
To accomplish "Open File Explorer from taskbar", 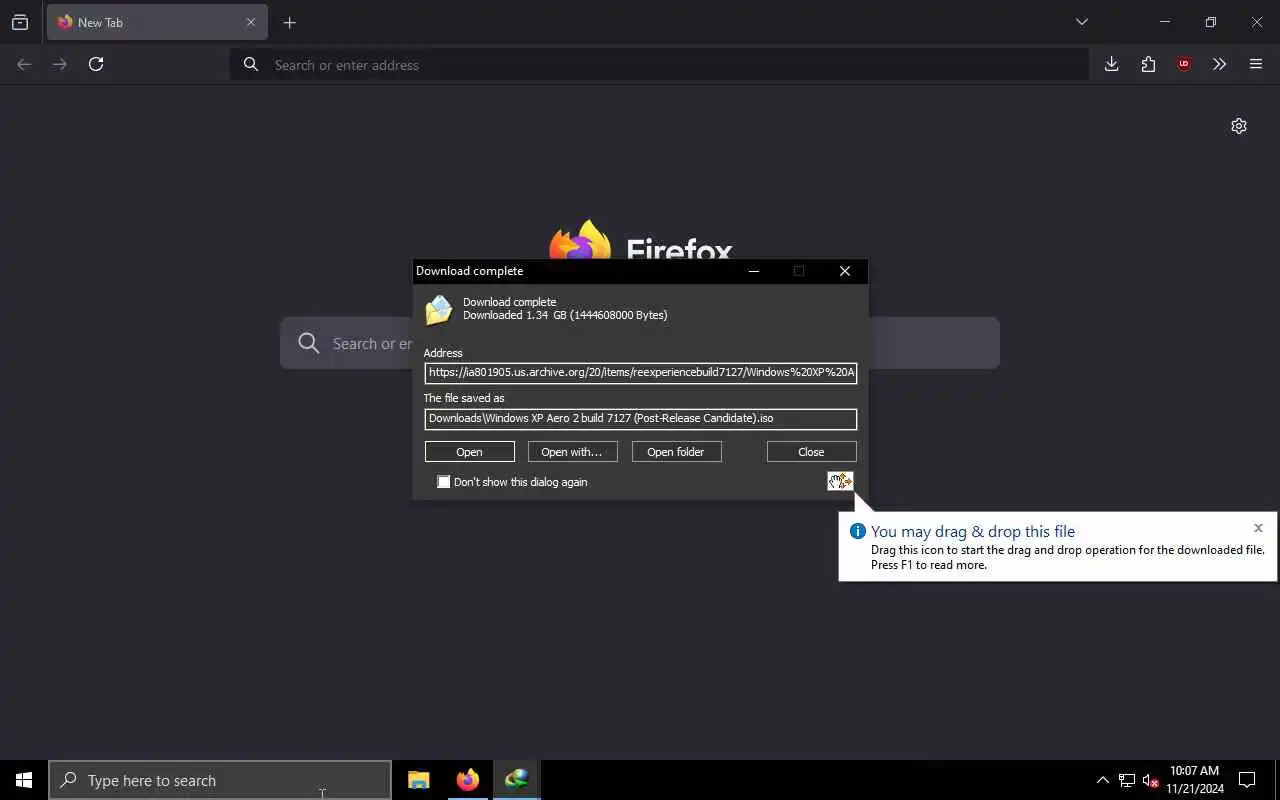I will point(419,780).
